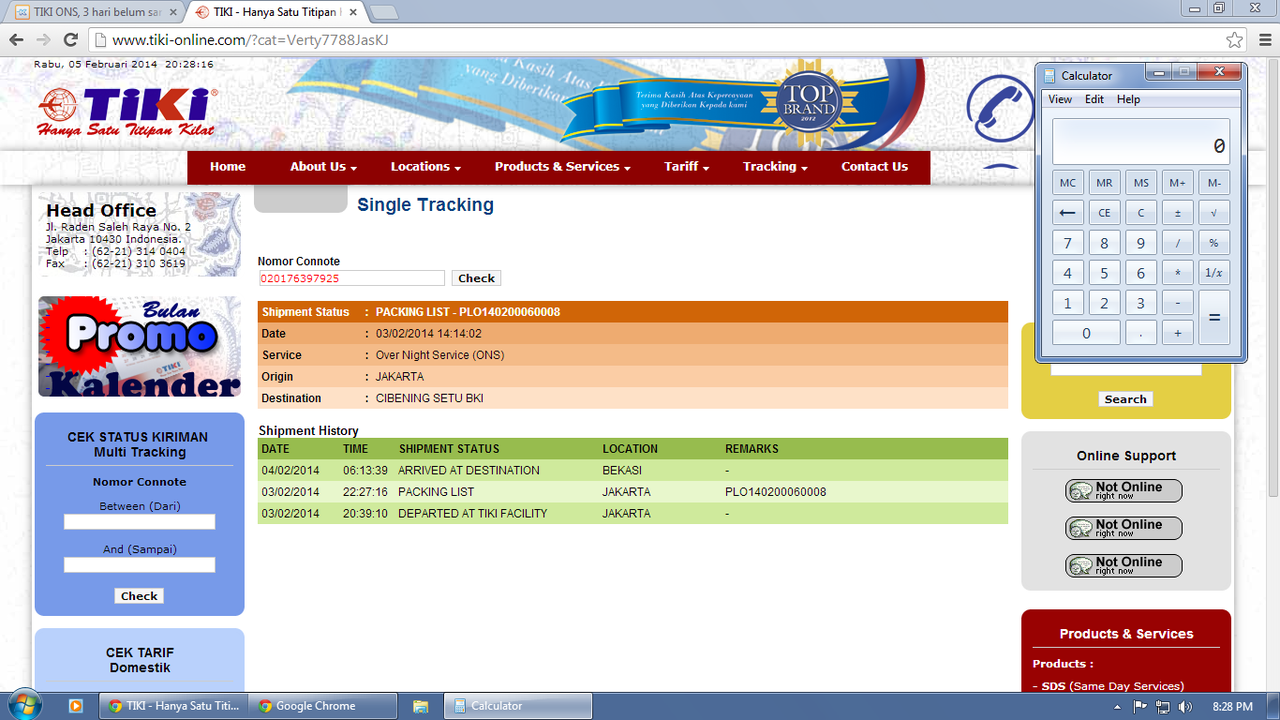Click the Nomor Connote input field
This screenshot has width=1280, height=720.
(x=351, y=278)
